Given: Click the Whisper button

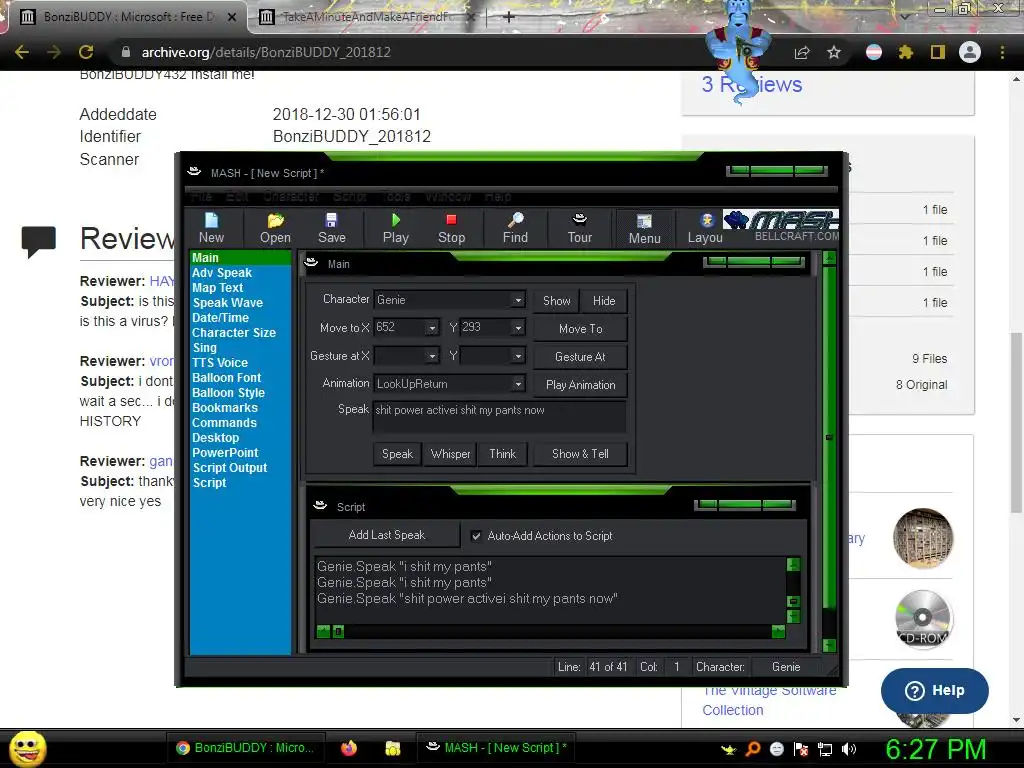Looking at the screenshot, I should coord(450,454).
